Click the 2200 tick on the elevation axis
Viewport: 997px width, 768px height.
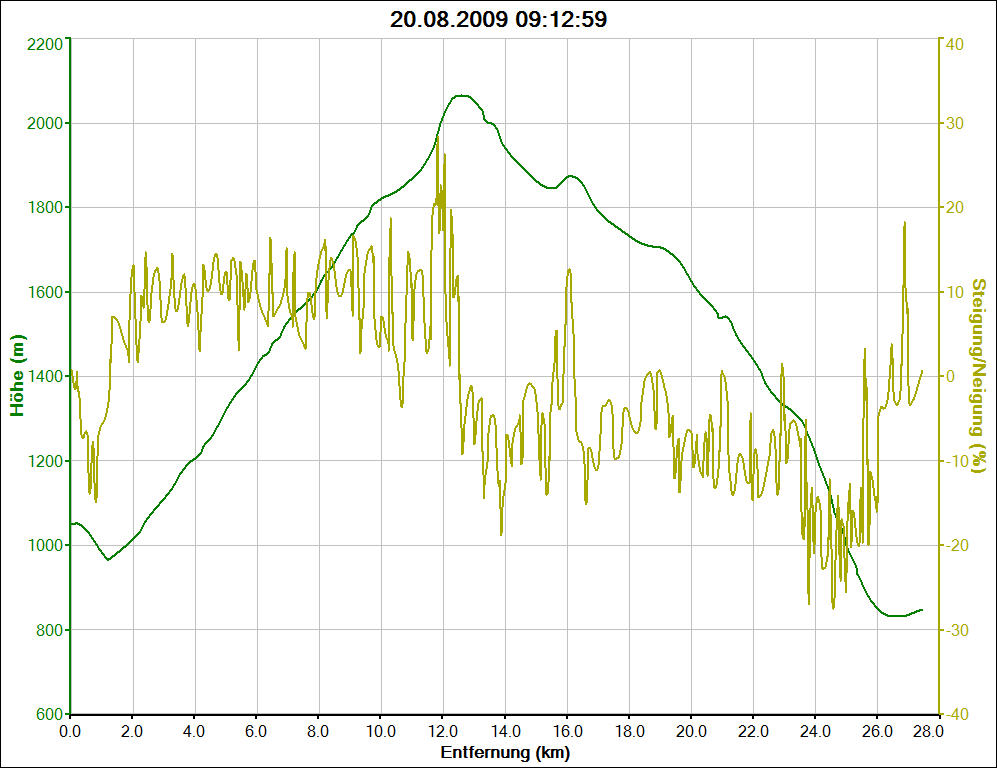coord(44,44)
